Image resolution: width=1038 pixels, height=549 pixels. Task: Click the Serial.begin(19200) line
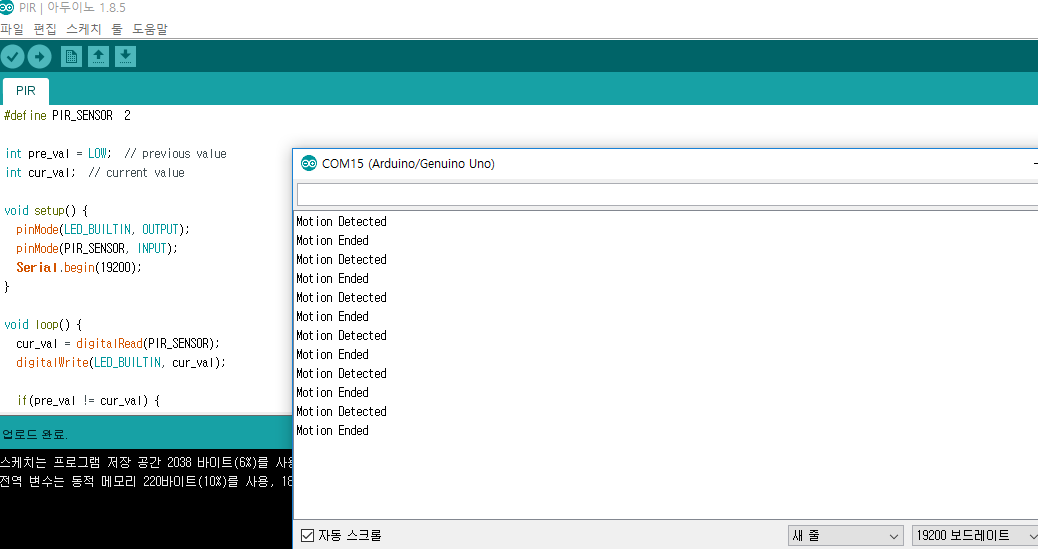[x=79, y=268]
